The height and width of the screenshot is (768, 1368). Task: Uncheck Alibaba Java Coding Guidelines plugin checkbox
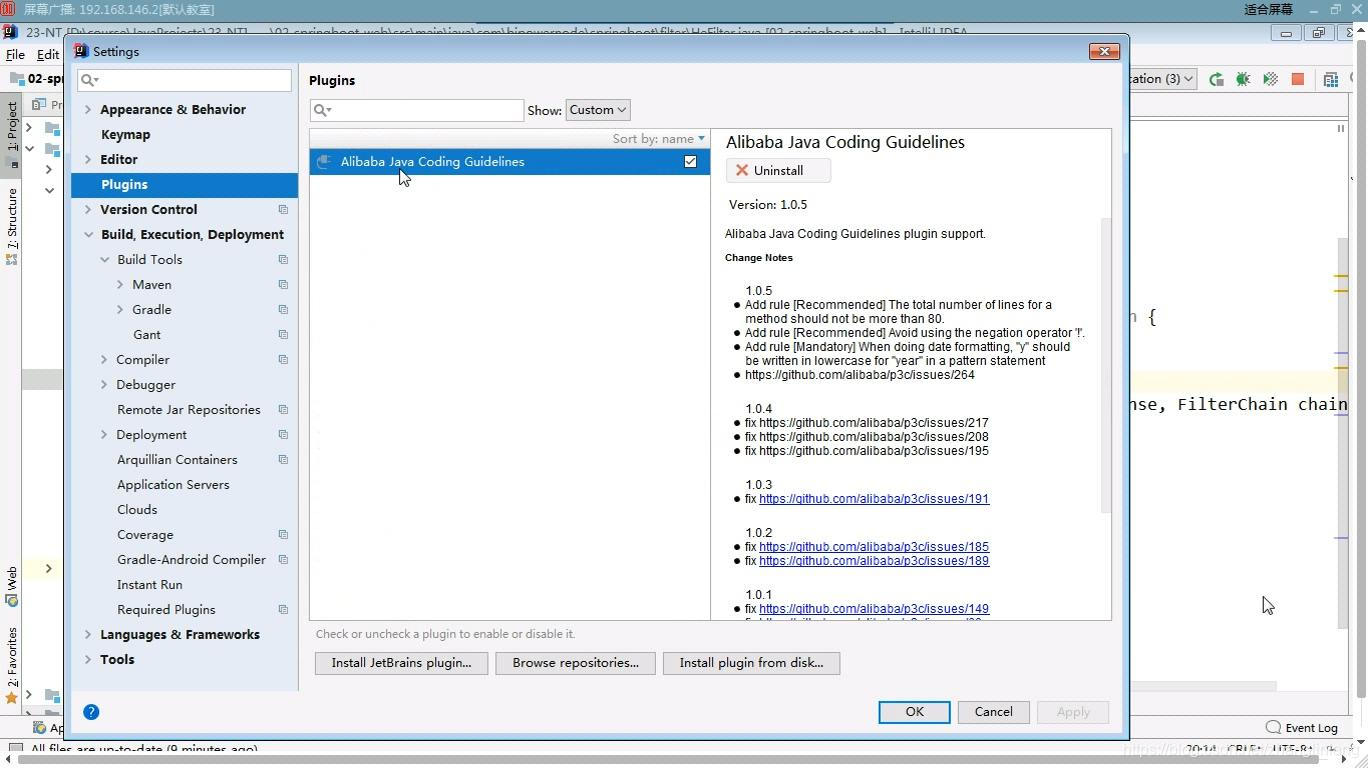[x=690, y=161]
